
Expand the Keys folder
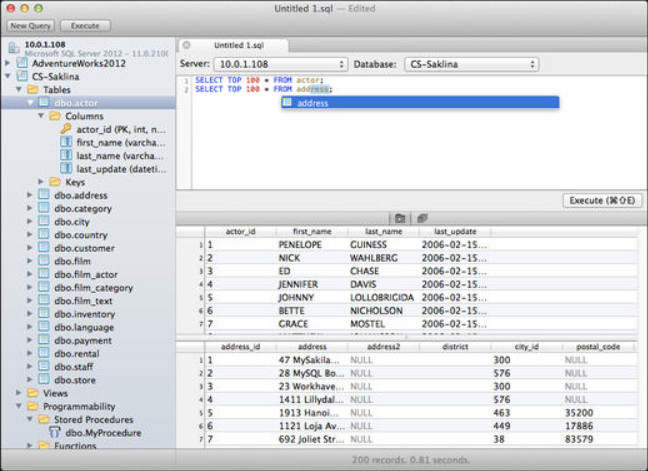coord(41,182)
